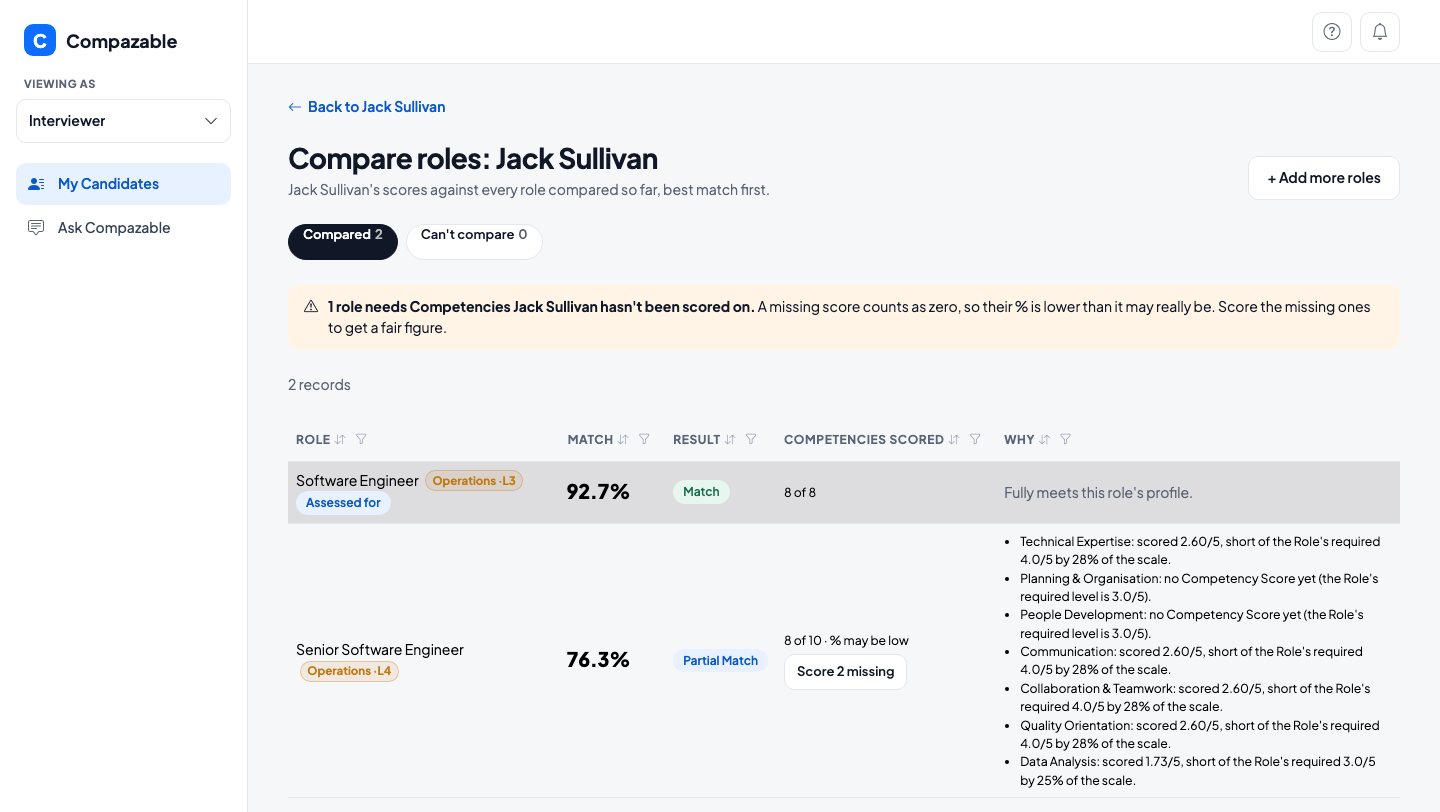The height and width of the screenshot is (812, 1440).
Task: Click the 92.7% match value
Action: (598, 492)
